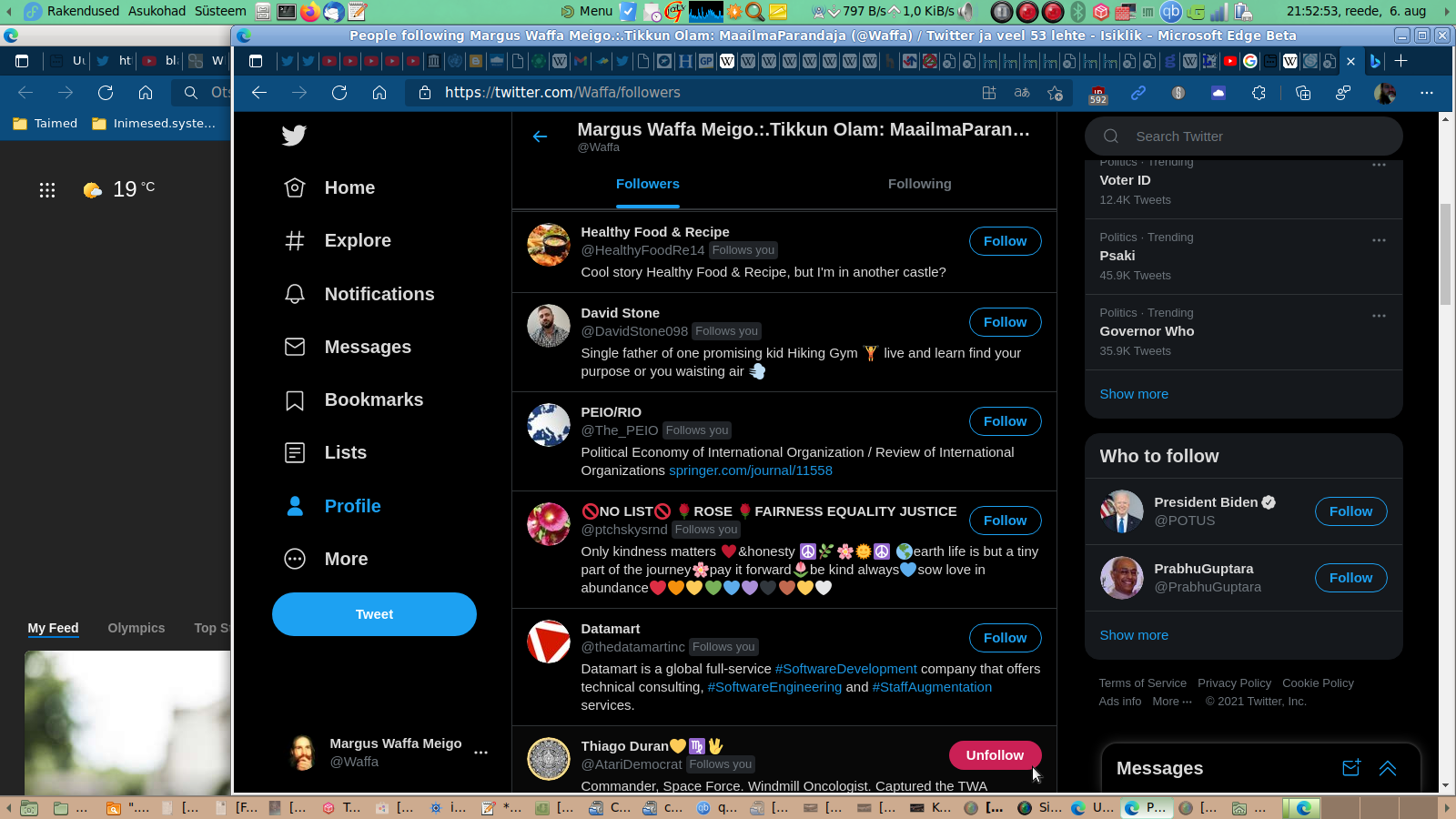Reload the Twitter page in Edge
1456x819 pixels.
tap(339, 93)
